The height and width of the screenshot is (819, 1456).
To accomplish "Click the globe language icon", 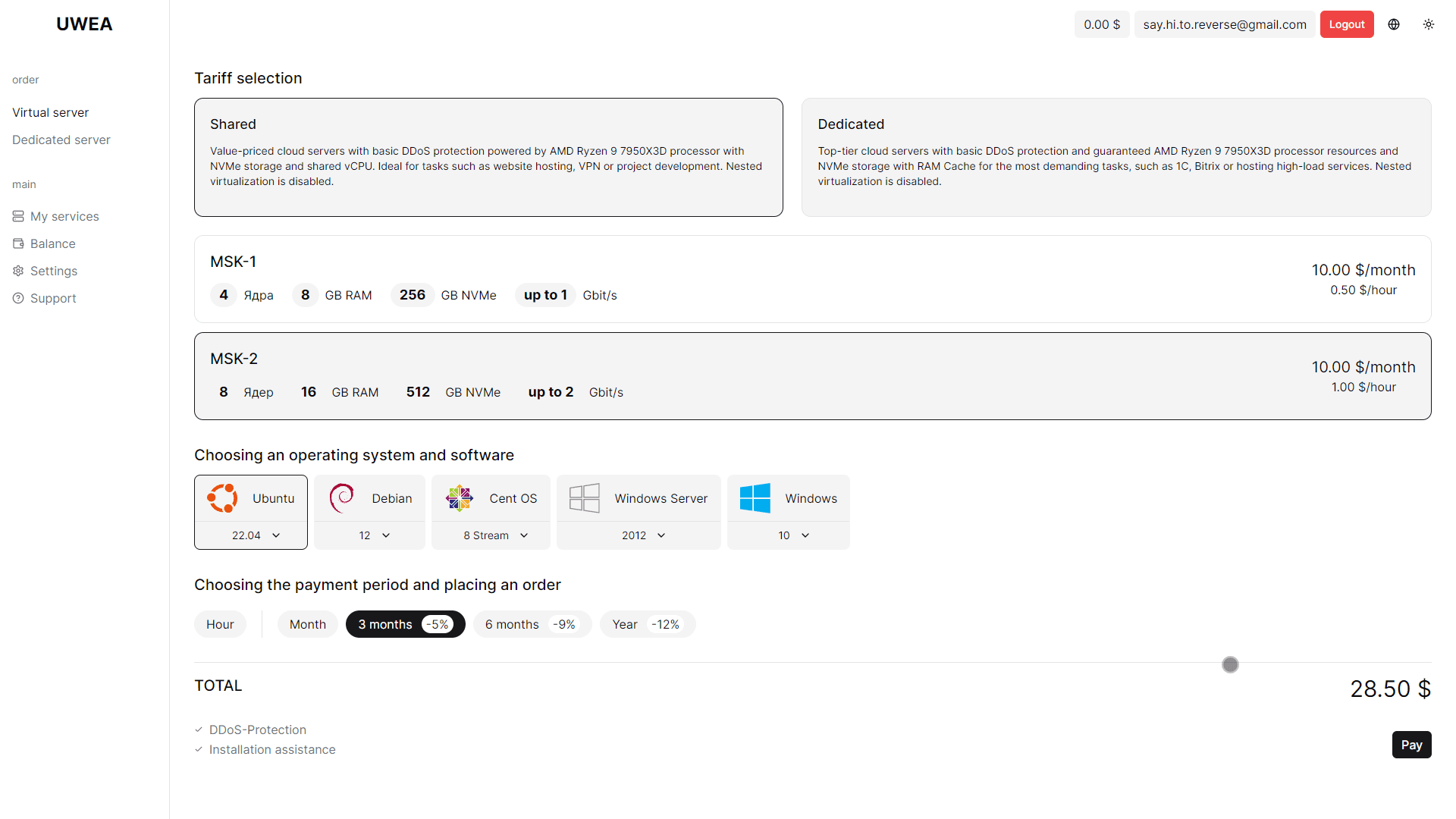I will (x=1394, y=24).
